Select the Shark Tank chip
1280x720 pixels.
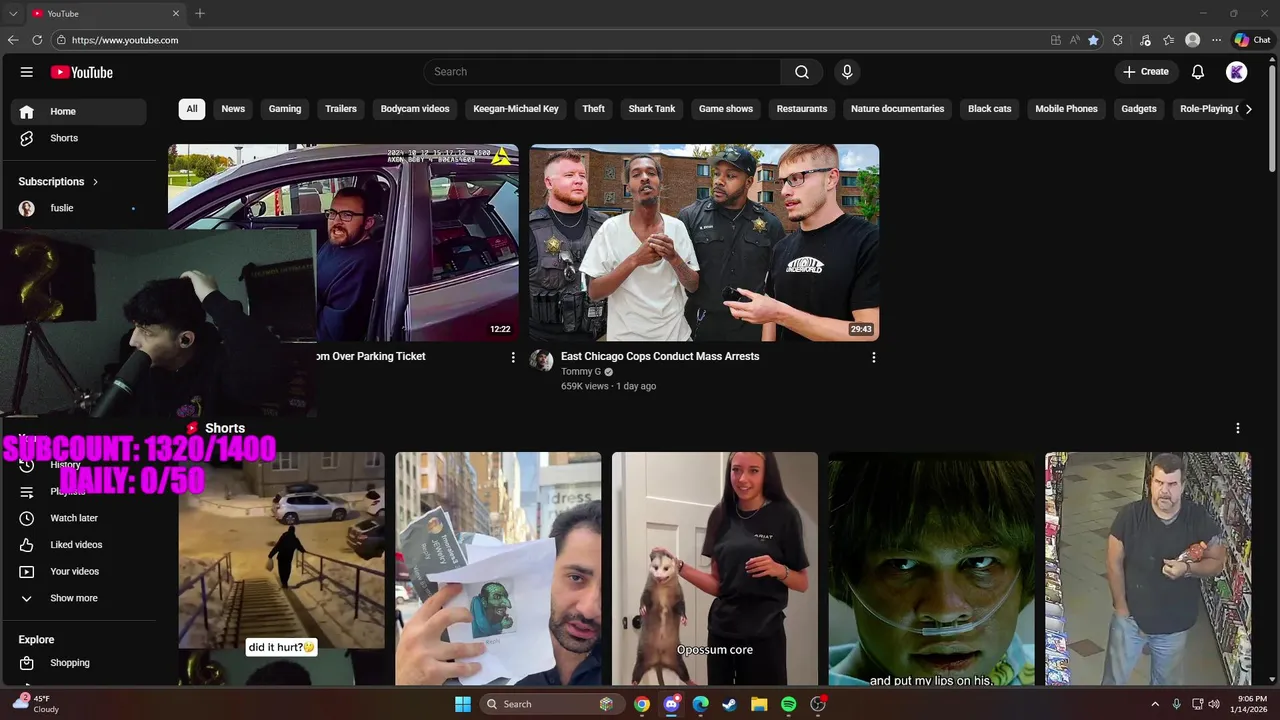[x=652, y=109]
